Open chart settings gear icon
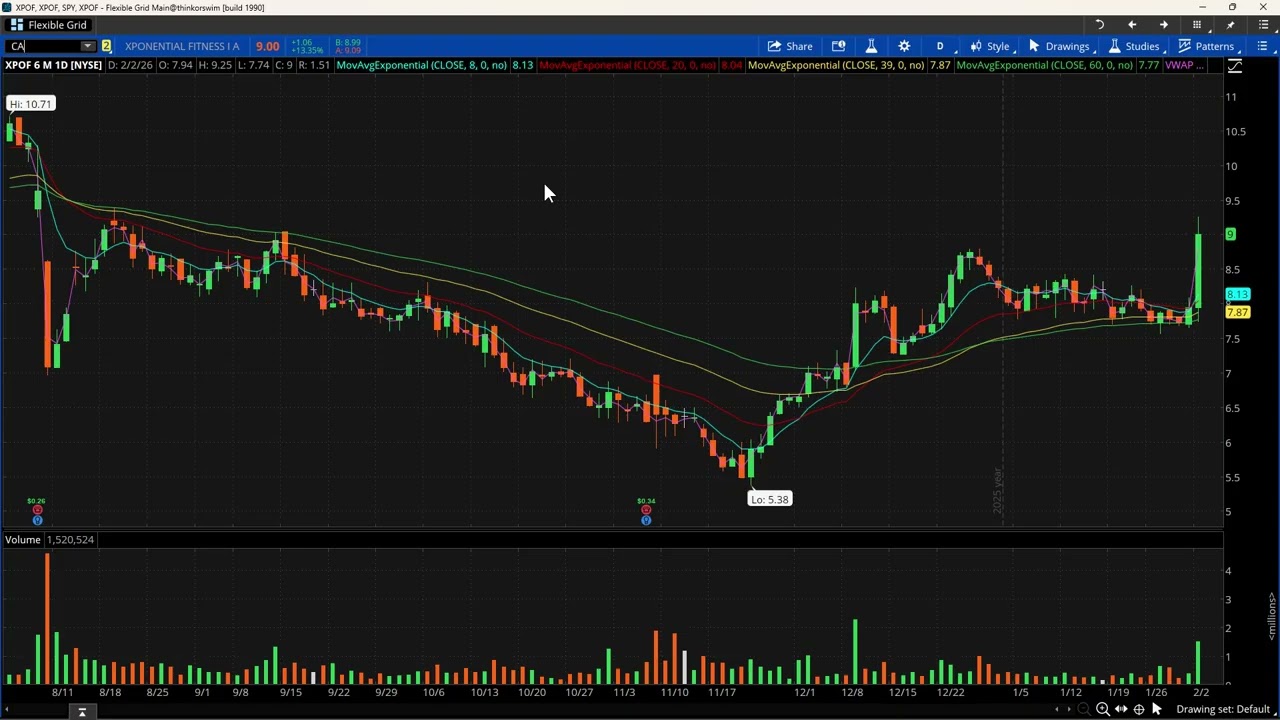This screenshot has width=1280, height=720. tap(904, 46)
